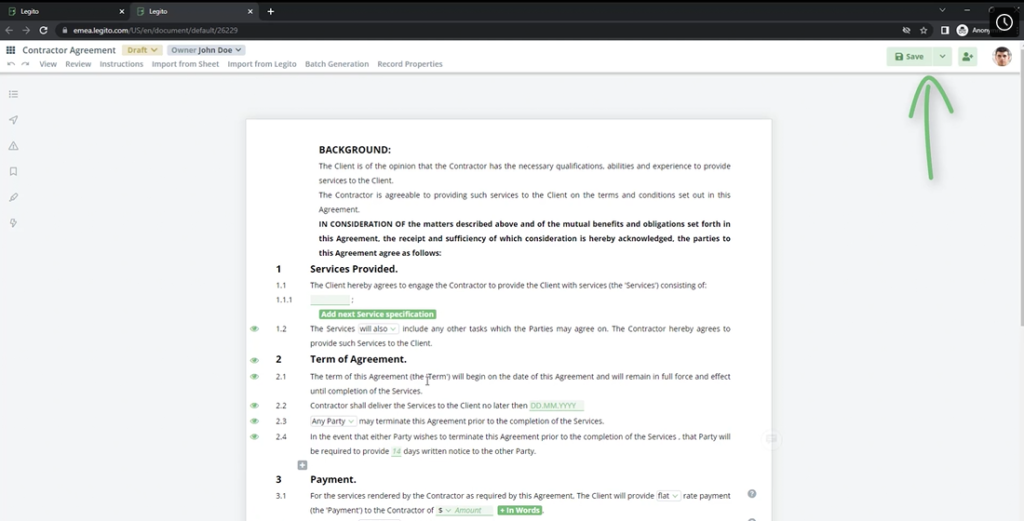Screen dimensions: 1024x521
Task: Click the service specification field in 1.1.1
Action: coord(330,300)
